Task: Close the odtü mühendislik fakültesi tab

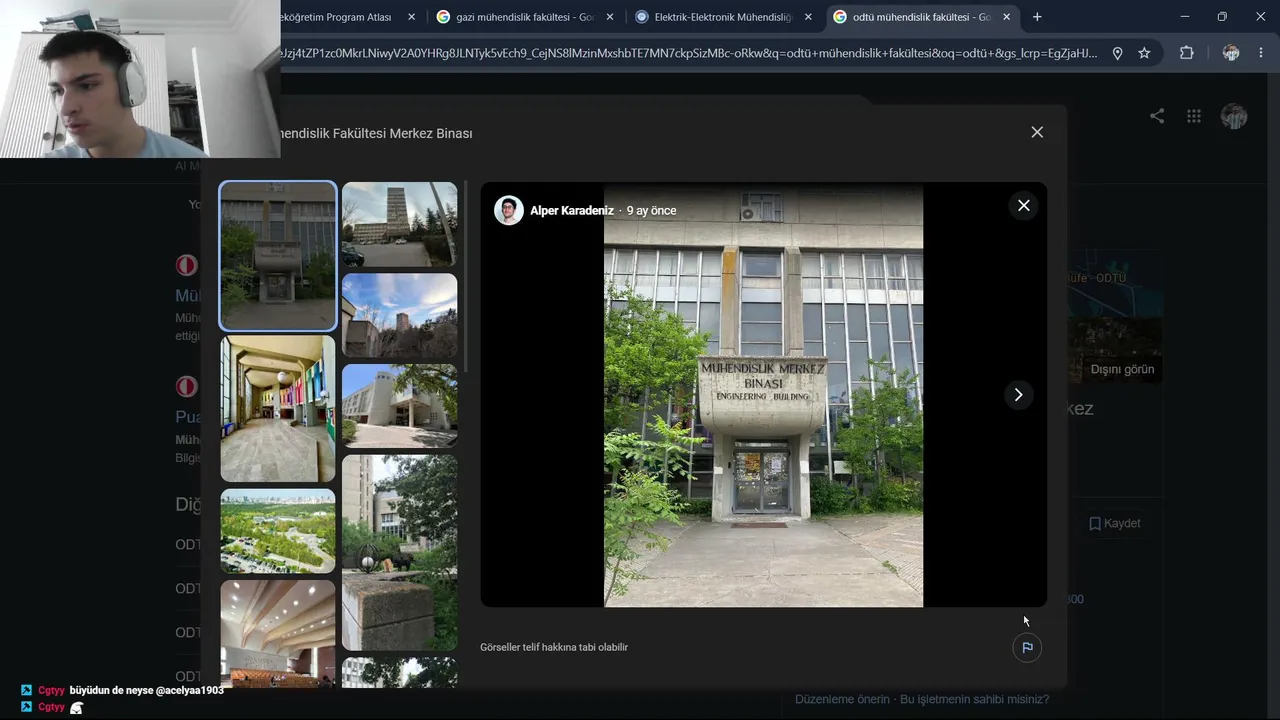Action: tap(1006, 17)
